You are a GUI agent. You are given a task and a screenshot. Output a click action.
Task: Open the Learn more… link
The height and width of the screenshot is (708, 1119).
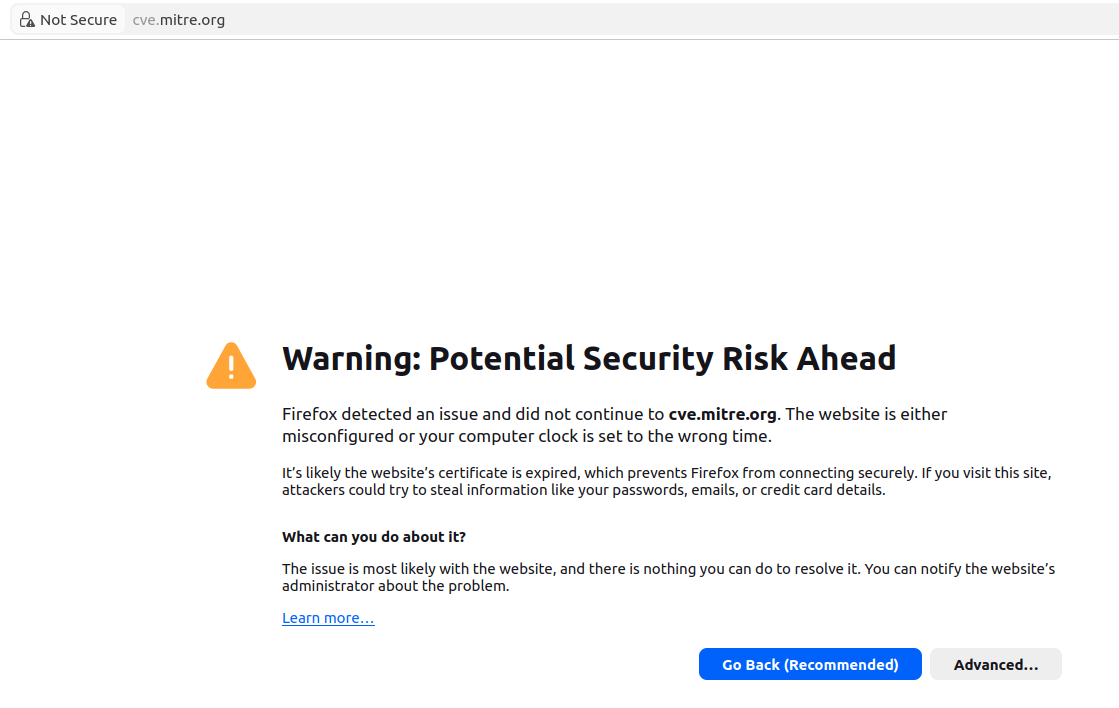pos(328,618)
